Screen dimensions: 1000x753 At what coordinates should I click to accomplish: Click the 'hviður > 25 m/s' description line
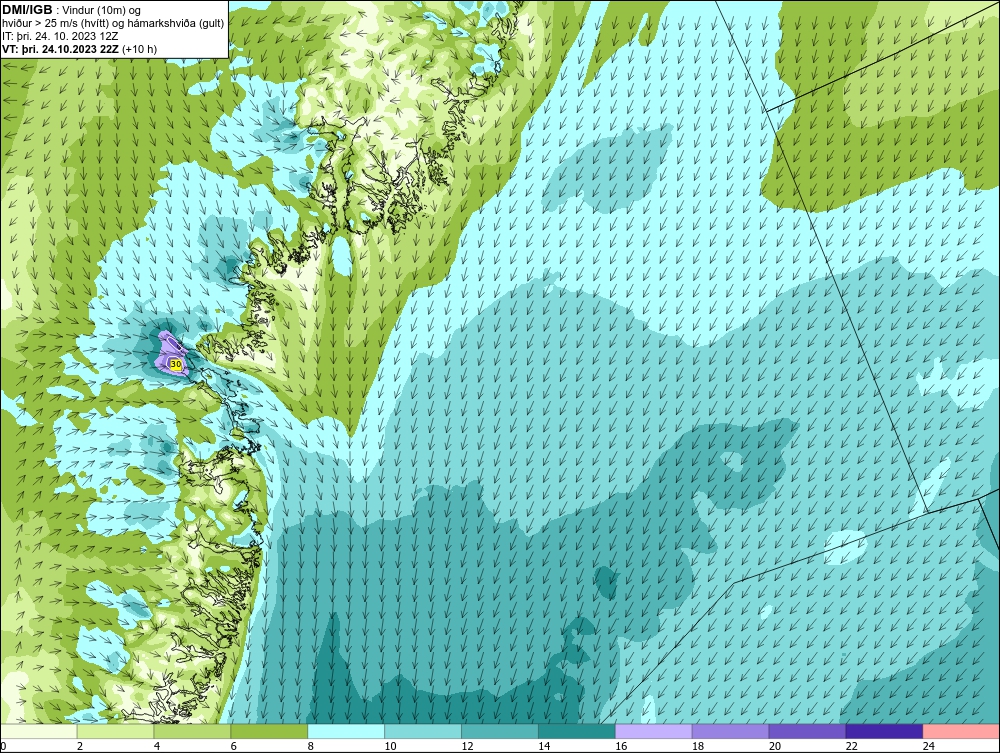pyautogui.click(x=113, y=23)
